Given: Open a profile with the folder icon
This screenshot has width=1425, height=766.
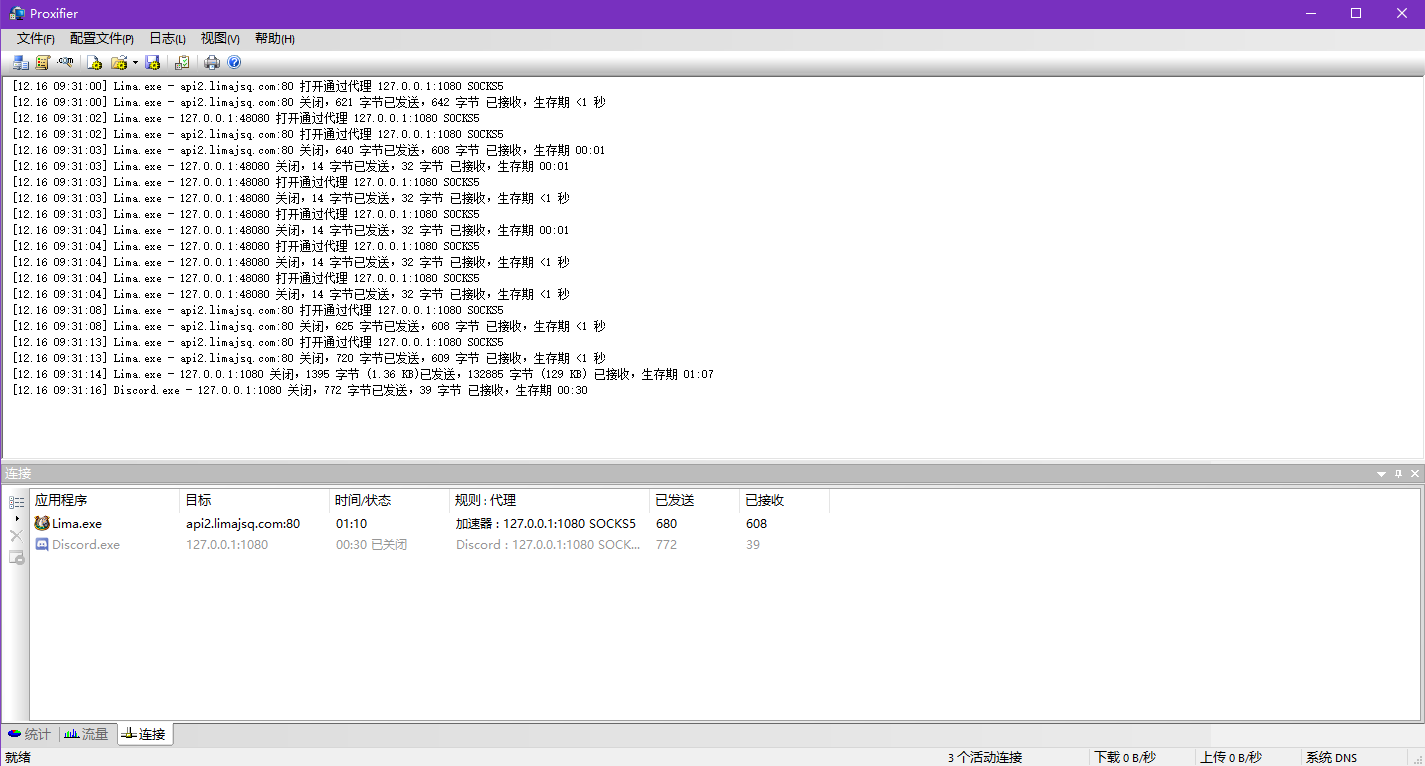Looking at the screenshot, I should click(x=118, y=62).
